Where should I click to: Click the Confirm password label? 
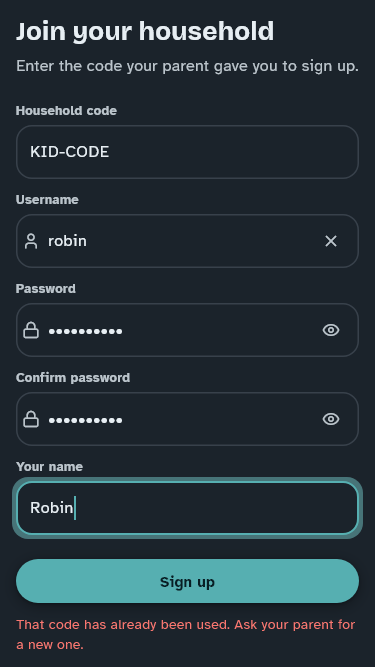pyautogui.click(x=73, y=377)
